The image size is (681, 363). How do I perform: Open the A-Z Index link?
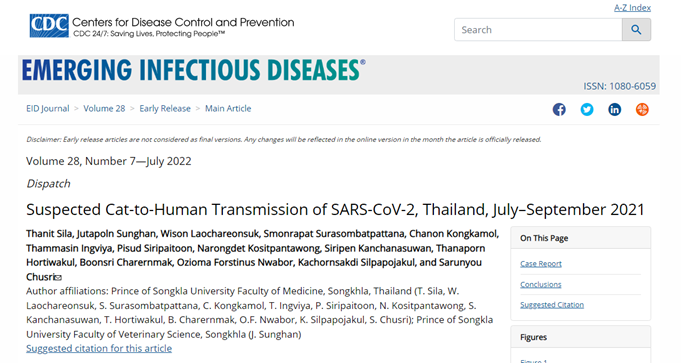[632, 8]
